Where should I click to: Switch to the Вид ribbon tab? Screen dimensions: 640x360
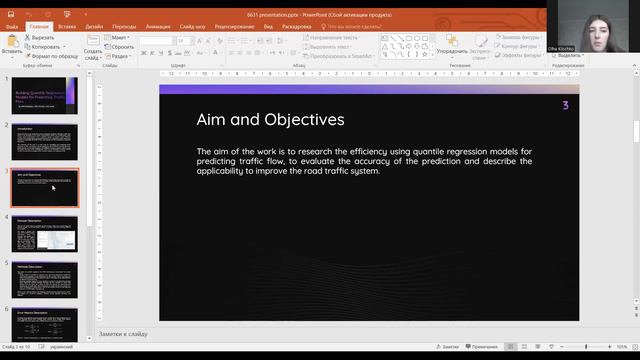pos(268,27)
